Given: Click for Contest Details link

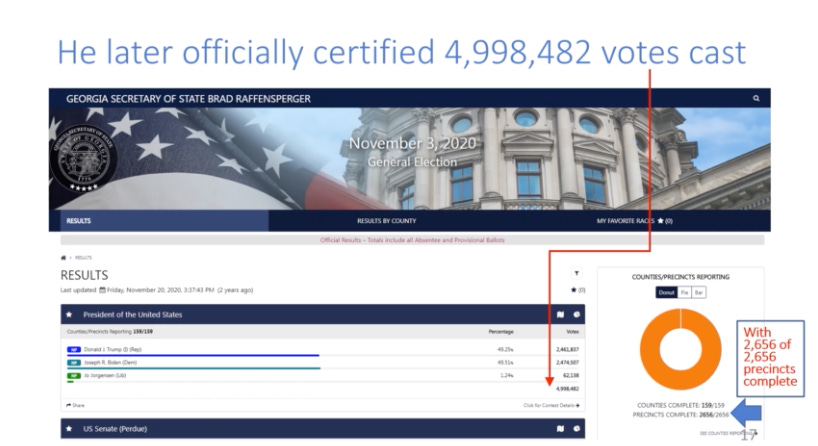Looking at the screenshot, I should [551, 405].
